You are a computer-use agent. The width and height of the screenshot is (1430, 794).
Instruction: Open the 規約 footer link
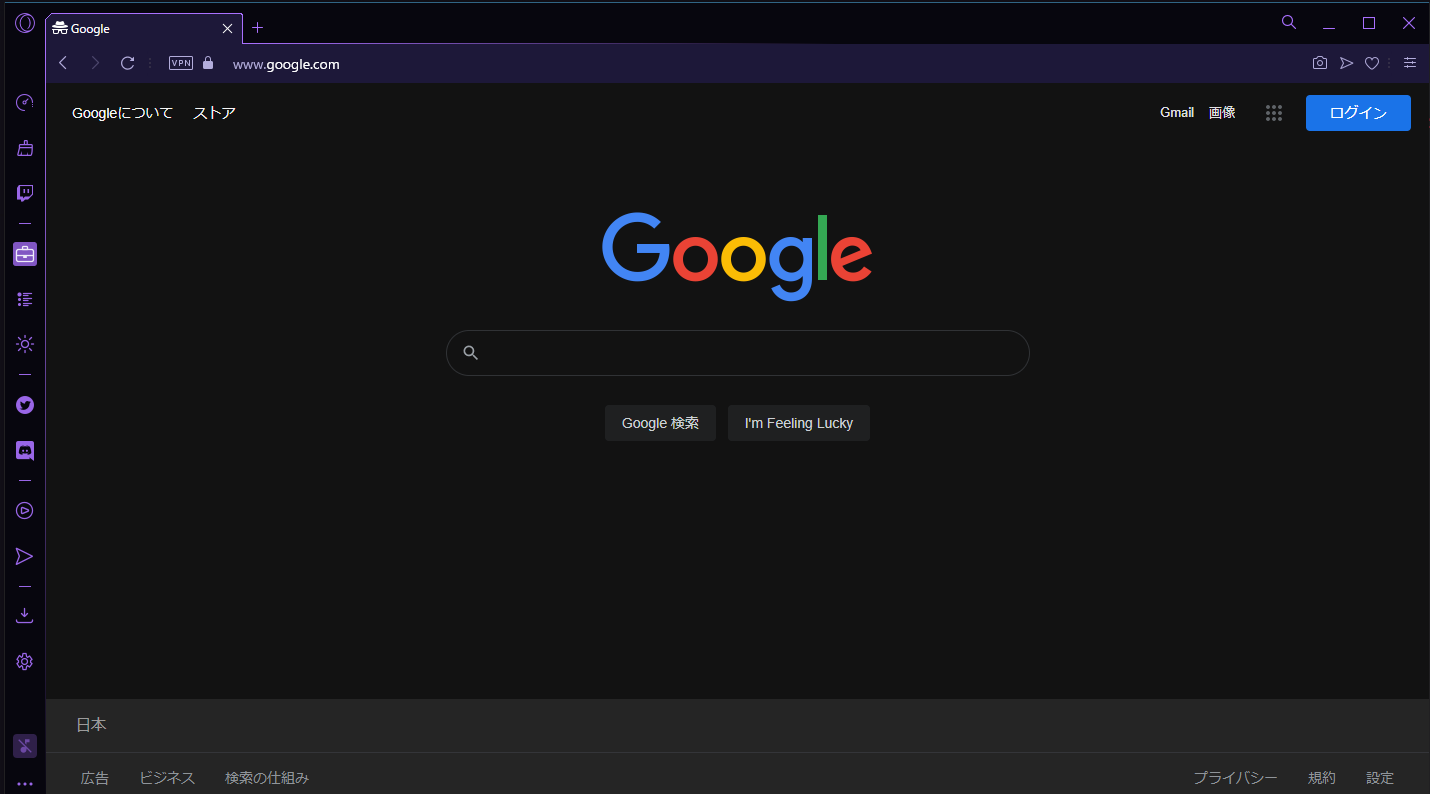pyautogui.click(x=1322, y=778)
